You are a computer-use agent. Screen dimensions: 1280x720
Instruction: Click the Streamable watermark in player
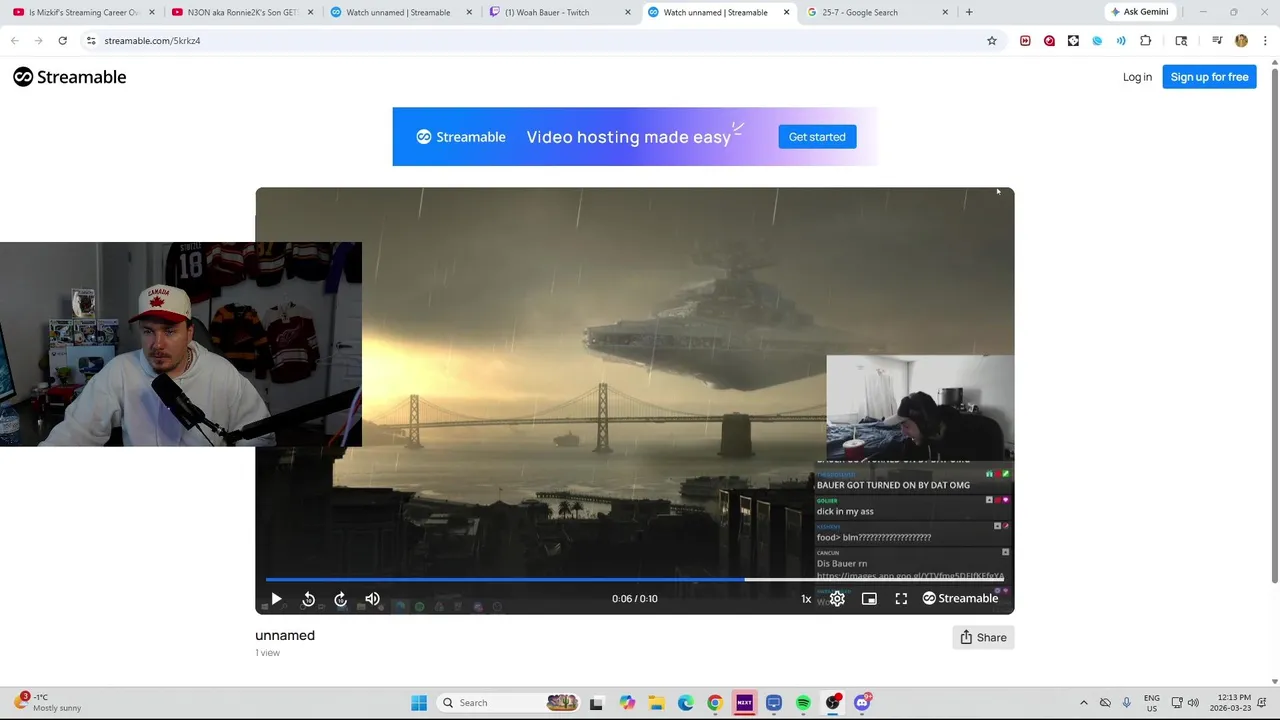pyautogui.click(x=960, y=598)
